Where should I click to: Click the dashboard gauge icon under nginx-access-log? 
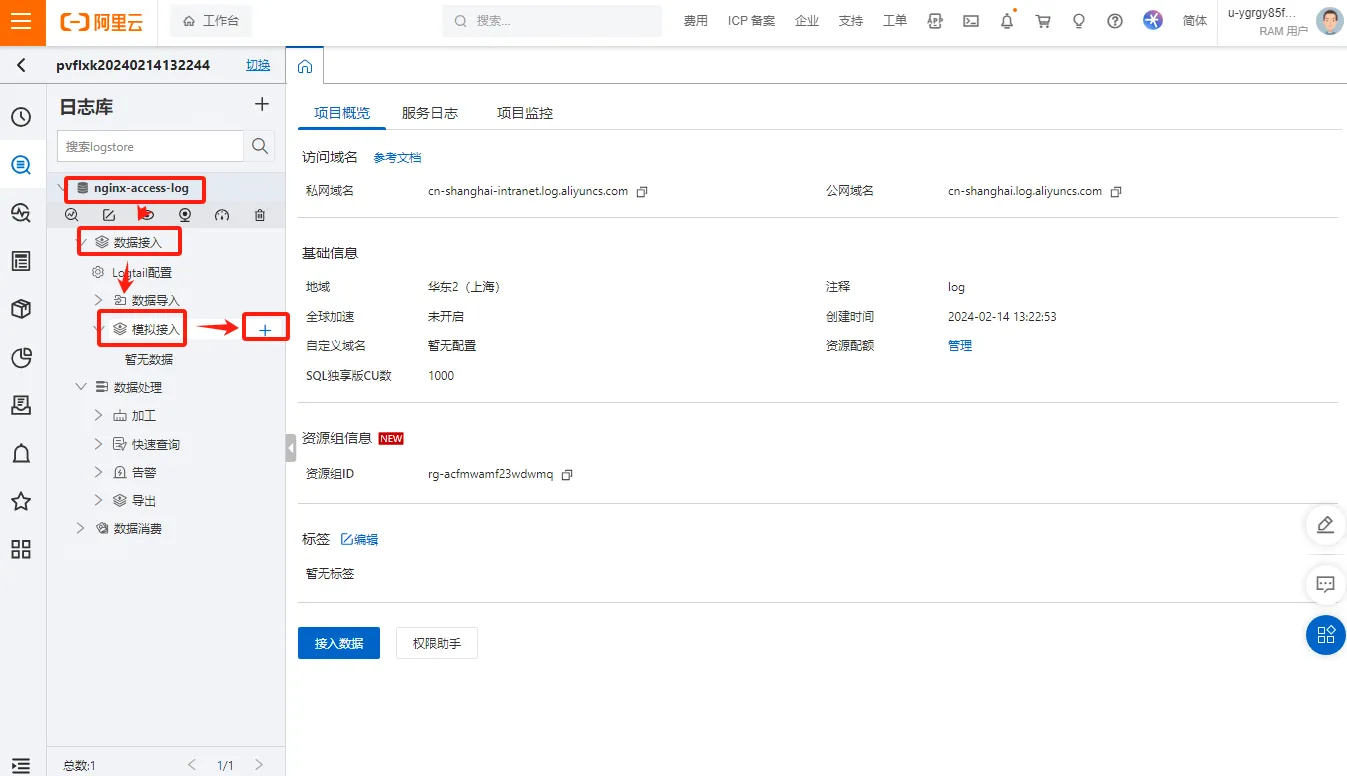pos(222,215)
